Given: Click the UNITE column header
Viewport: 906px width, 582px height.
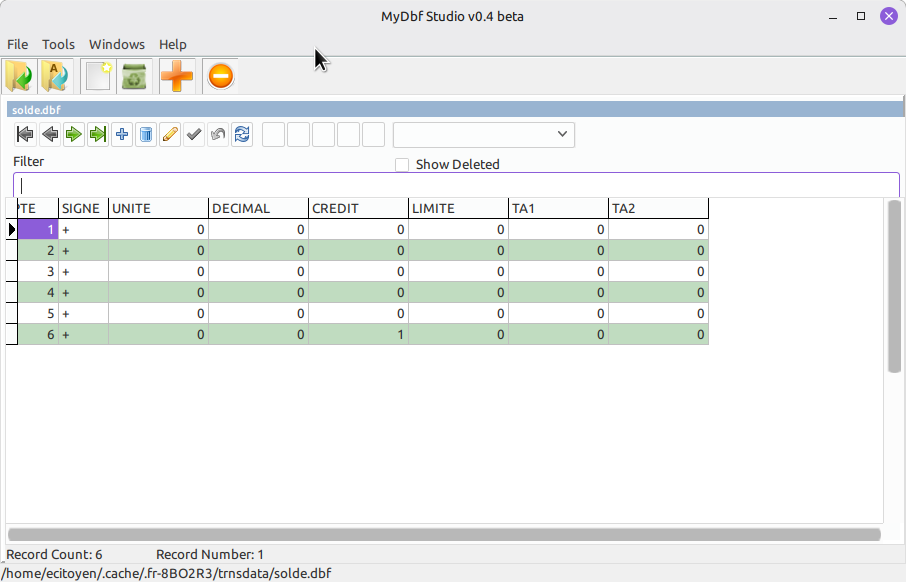Looking at the screenshot, I should [x=158, y=209].
